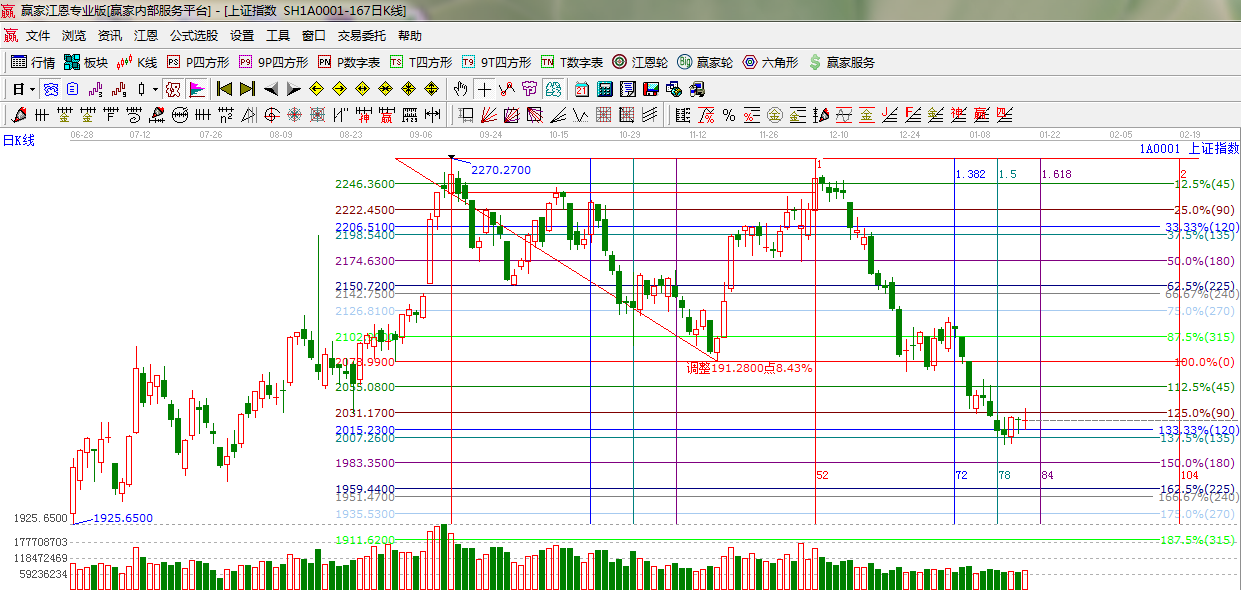
Task: Expand the 日 period dropdown arrow
Action: click(32, 89)
